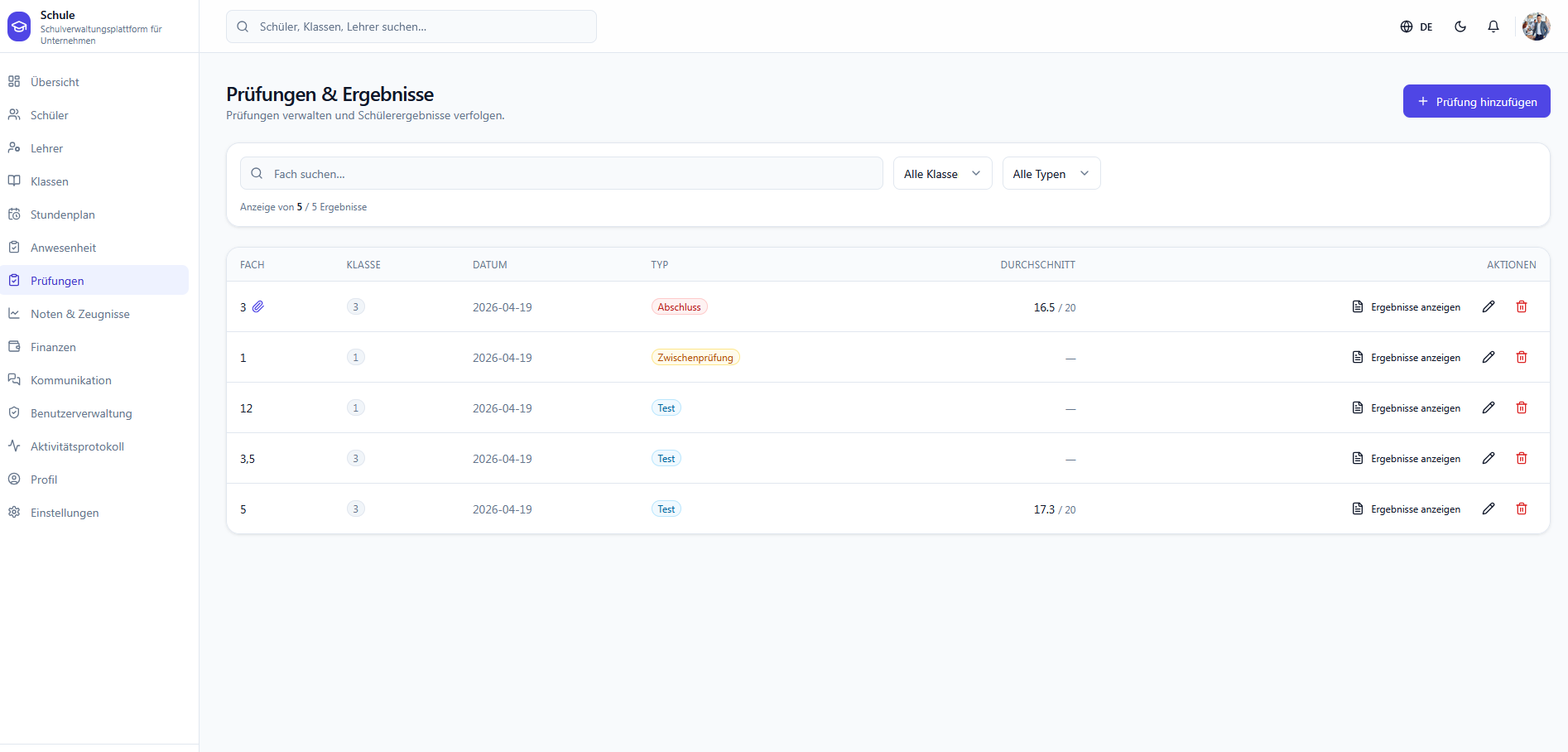
Task: Open Stundenplan in sidebar
Action: (94, 215)
